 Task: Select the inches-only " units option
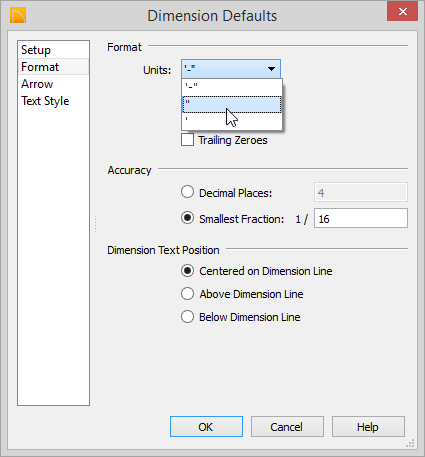(232, 104)
